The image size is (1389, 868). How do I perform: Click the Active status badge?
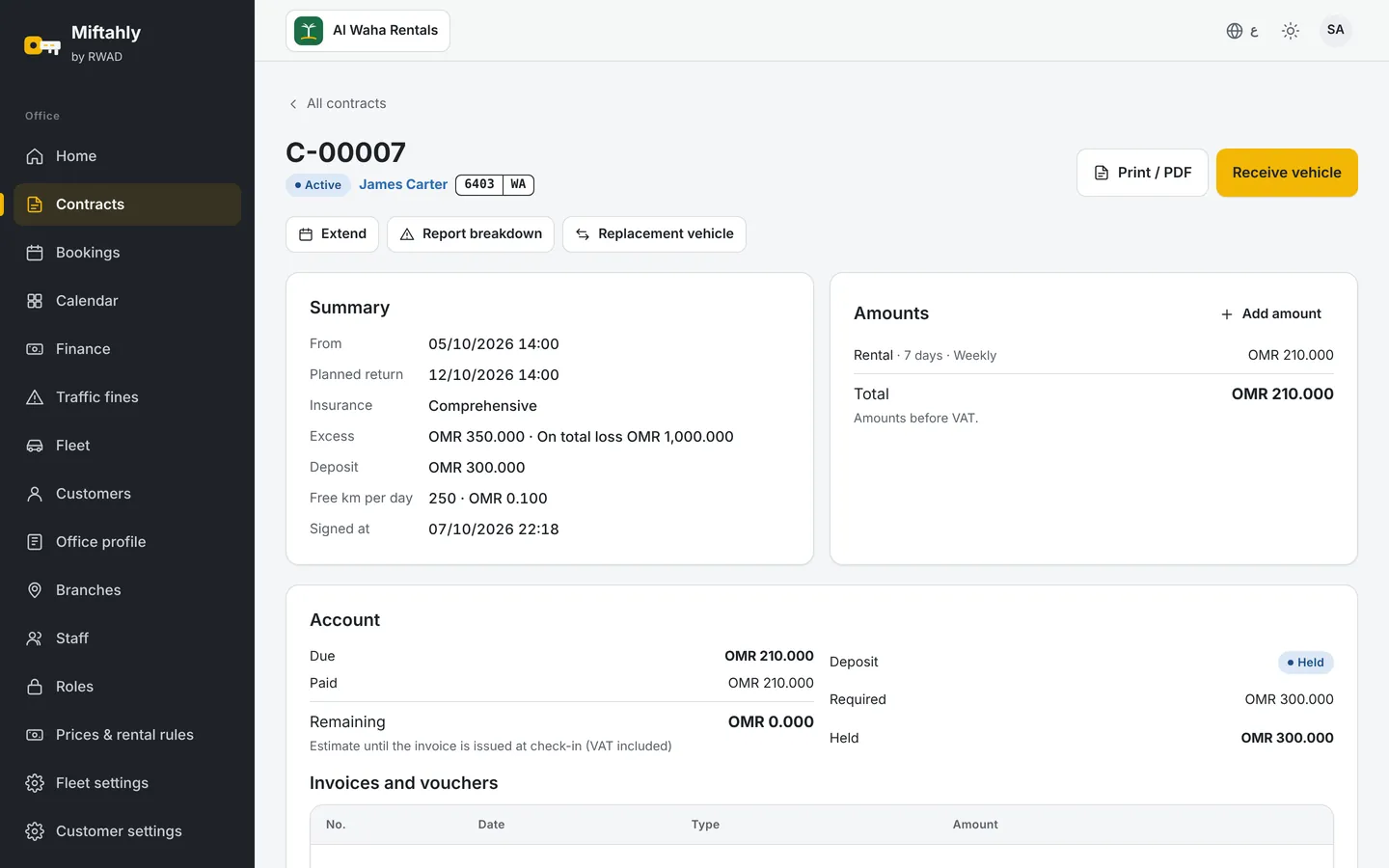click(318, 185)
